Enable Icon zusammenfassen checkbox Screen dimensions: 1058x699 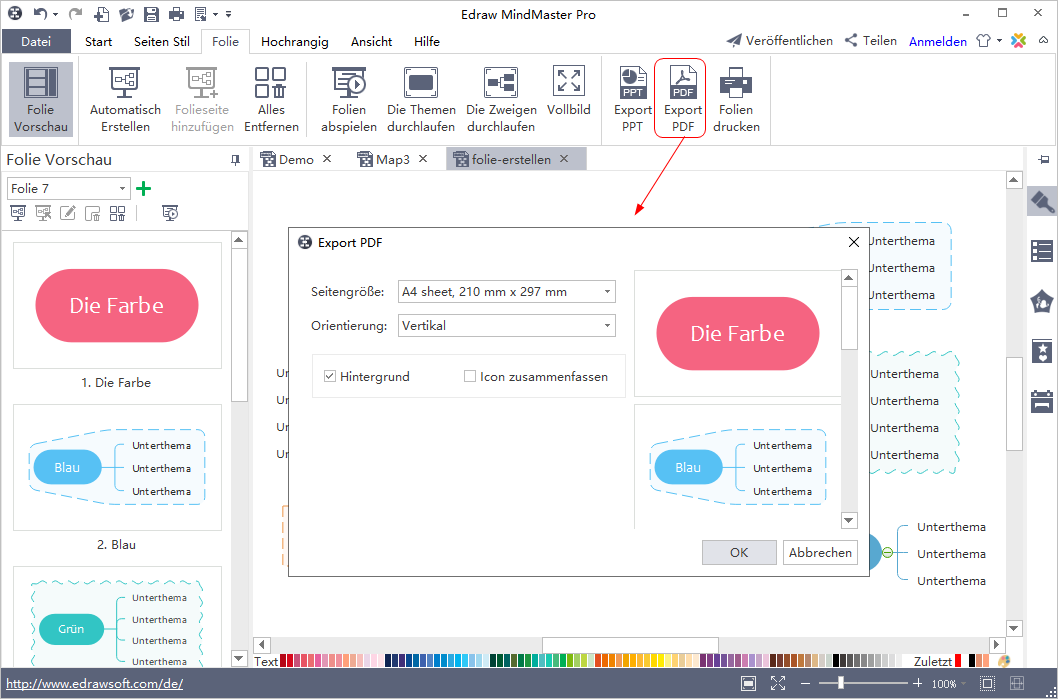(x=470, y=377)
